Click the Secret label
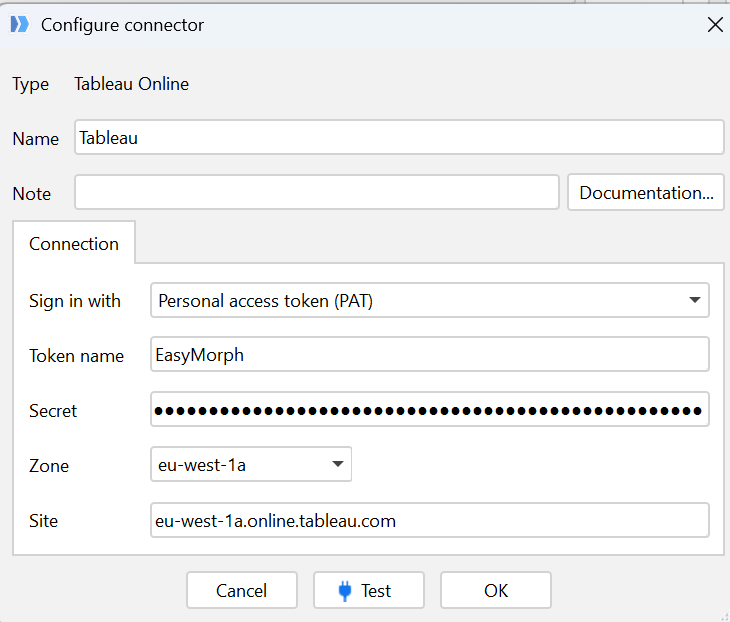Viewport: 730px width, 622px height. 53,411
